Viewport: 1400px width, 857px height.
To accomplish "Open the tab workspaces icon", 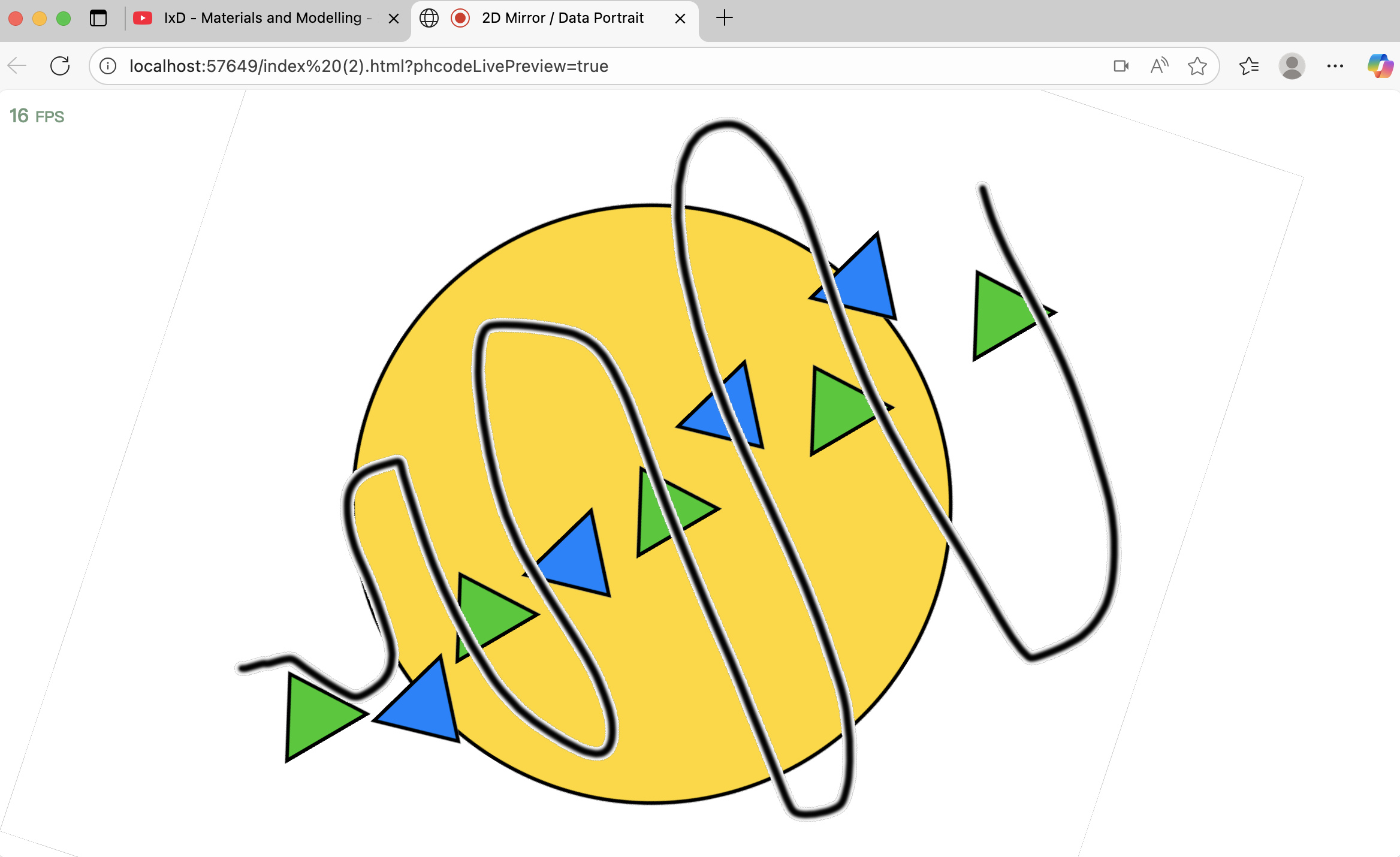I will point(98,19).
